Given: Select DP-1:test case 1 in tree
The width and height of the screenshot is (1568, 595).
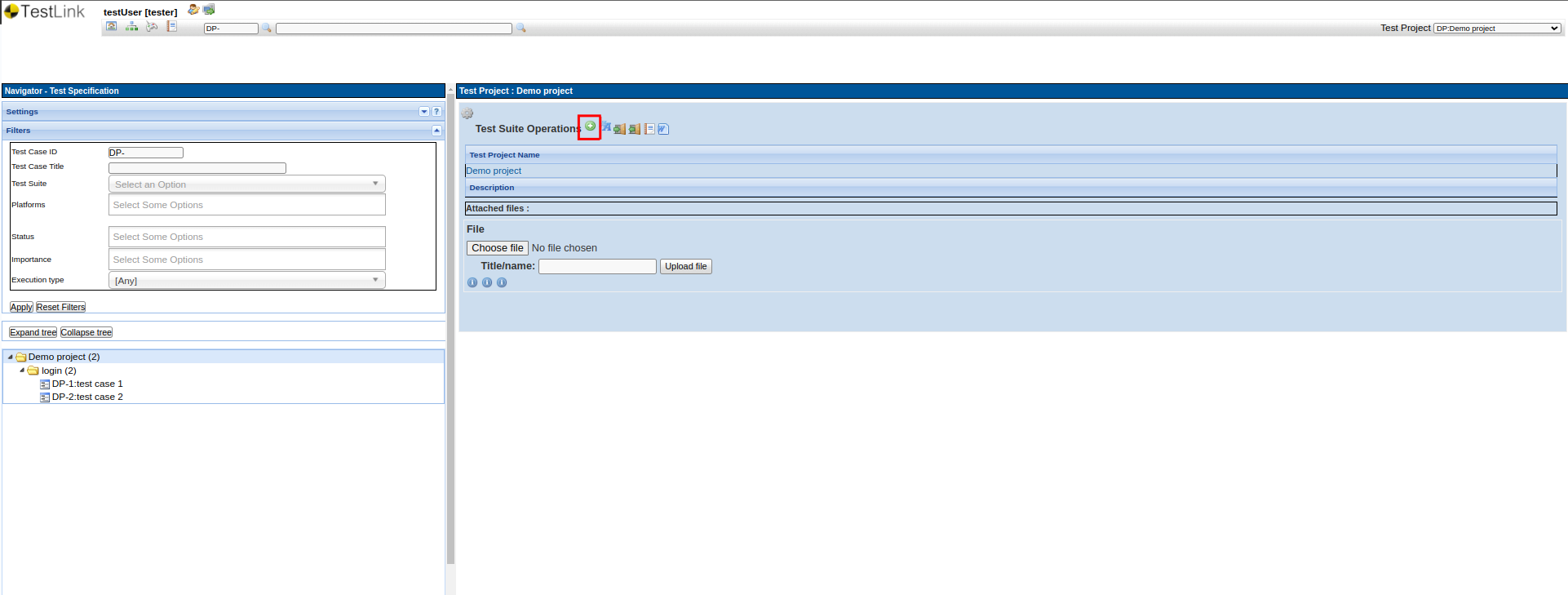Looking at the screenshot, I should (x=86, y=384).
